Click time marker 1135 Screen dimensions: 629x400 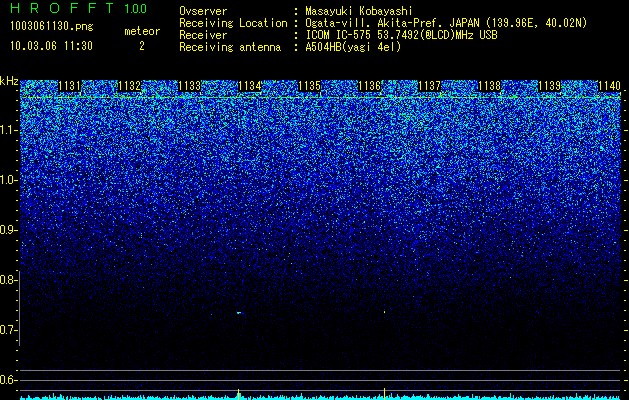(310, 86)
